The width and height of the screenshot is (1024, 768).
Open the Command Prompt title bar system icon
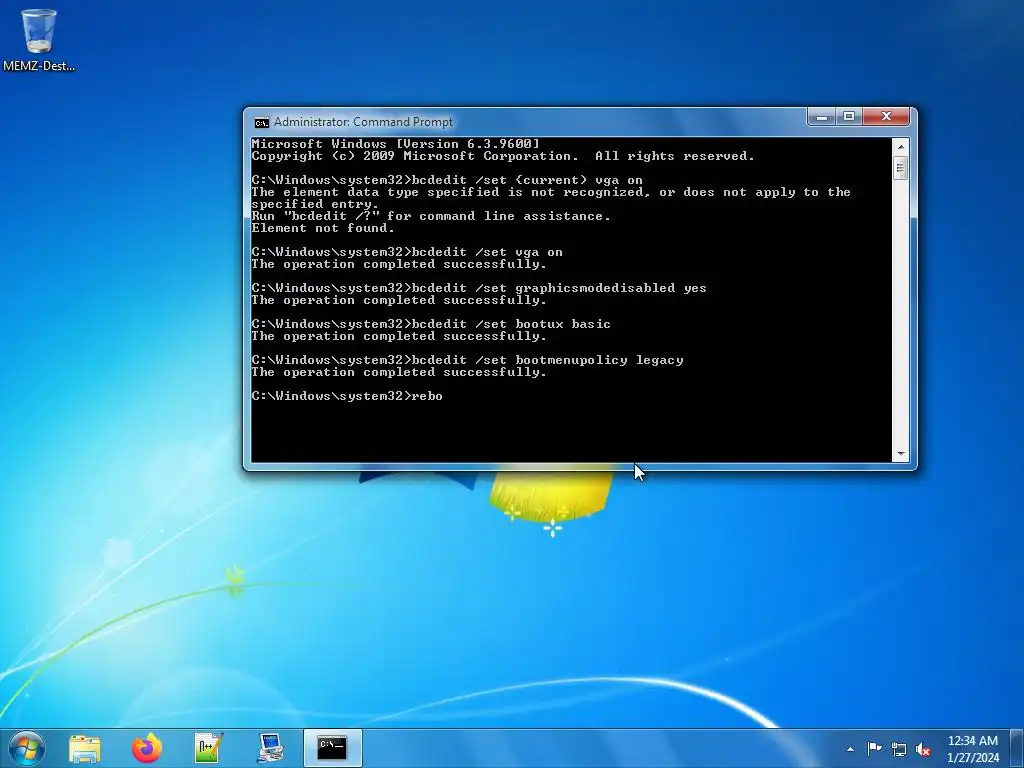(x=262, y=122)
